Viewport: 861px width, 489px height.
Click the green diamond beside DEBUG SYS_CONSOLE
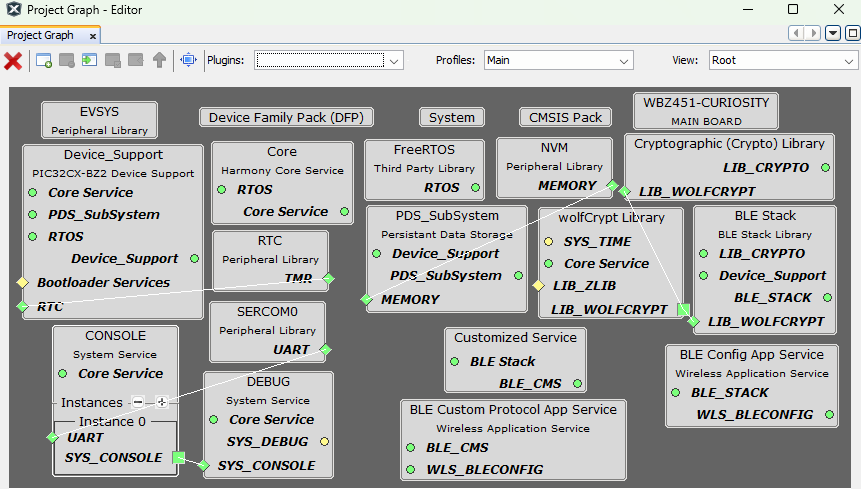204,465
